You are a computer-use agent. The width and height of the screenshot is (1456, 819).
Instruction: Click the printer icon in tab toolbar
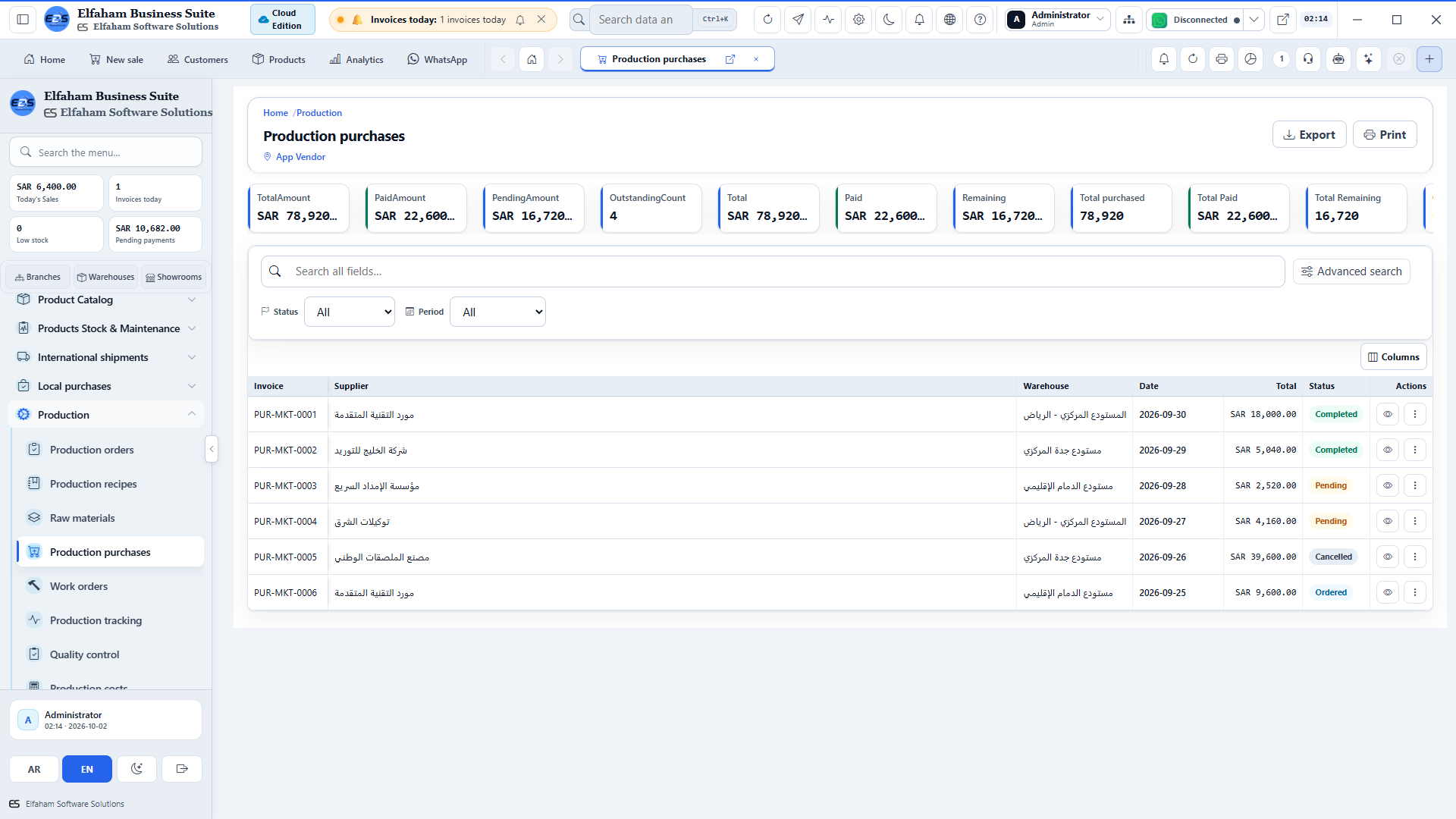tap(1221, 59)
